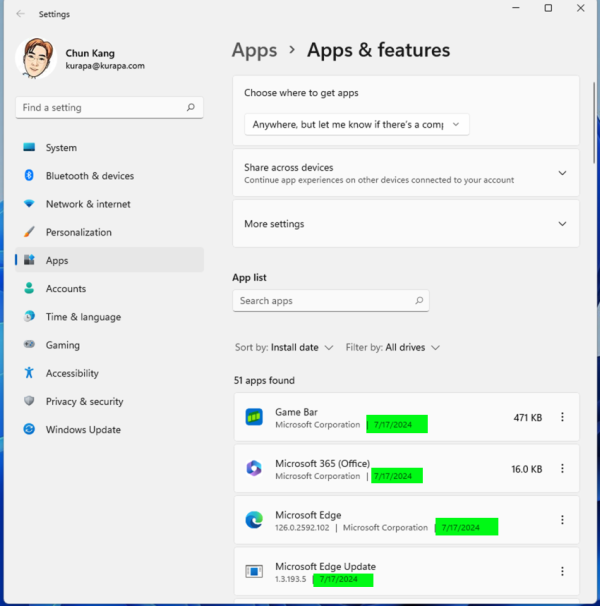
Task: Click the magnifier icon in Search apps
Action: click(x=419, y=300)
